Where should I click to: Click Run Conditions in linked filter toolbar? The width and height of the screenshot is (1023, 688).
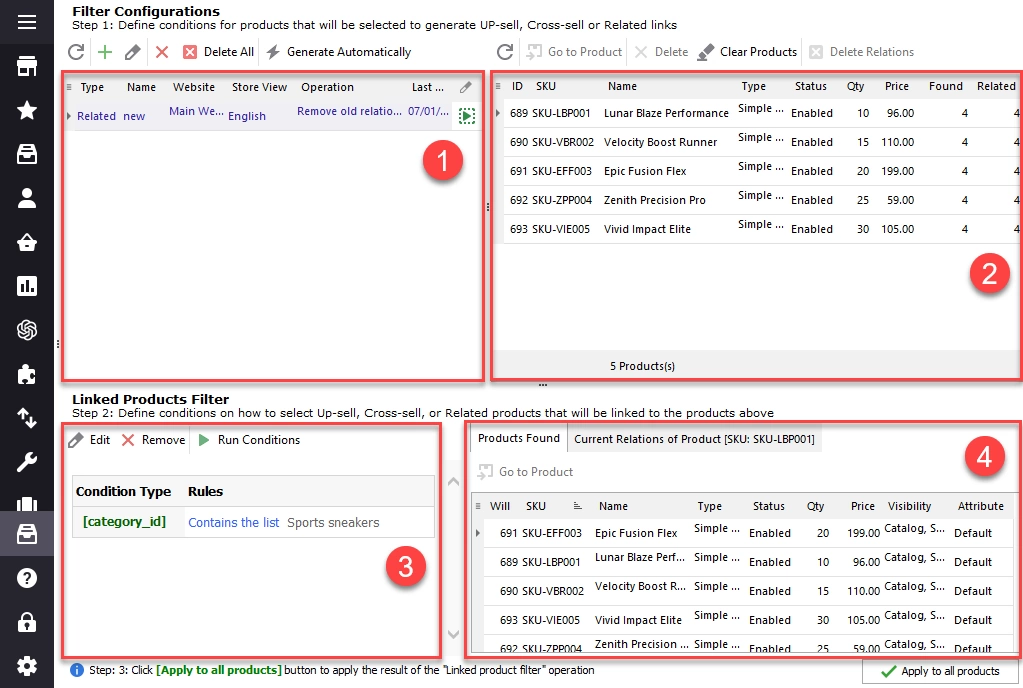[x=249, y=440]
